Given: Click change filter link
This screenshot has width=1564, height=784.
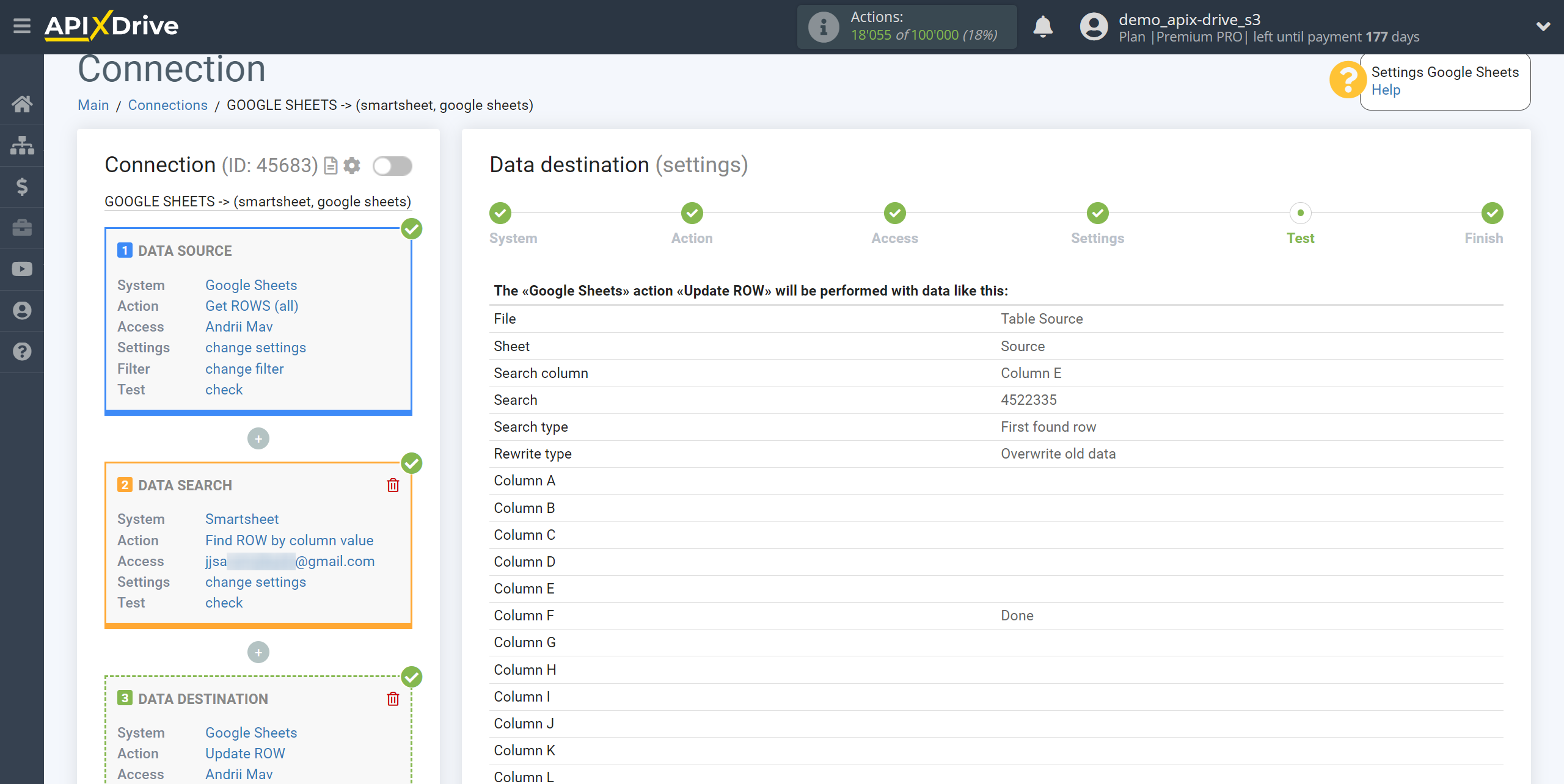Looking at the screenshot, I should click(244, 369).
